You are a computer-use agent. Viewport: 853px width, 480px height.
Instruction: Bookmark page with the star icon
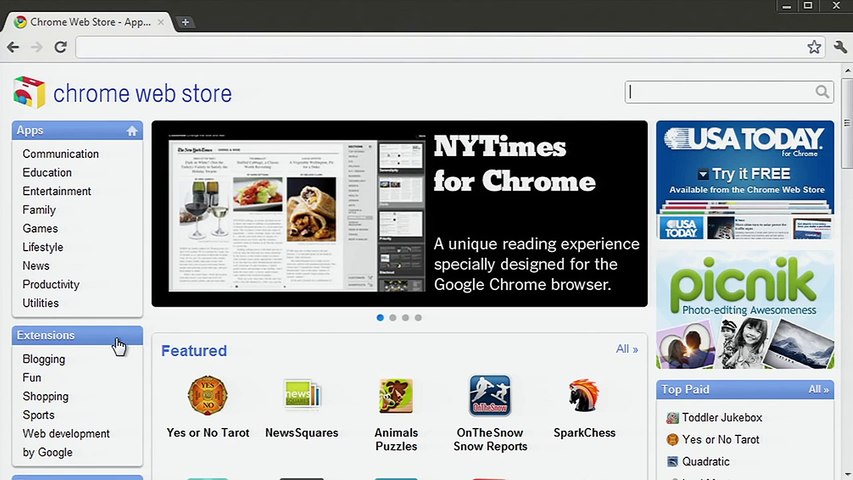814,47
